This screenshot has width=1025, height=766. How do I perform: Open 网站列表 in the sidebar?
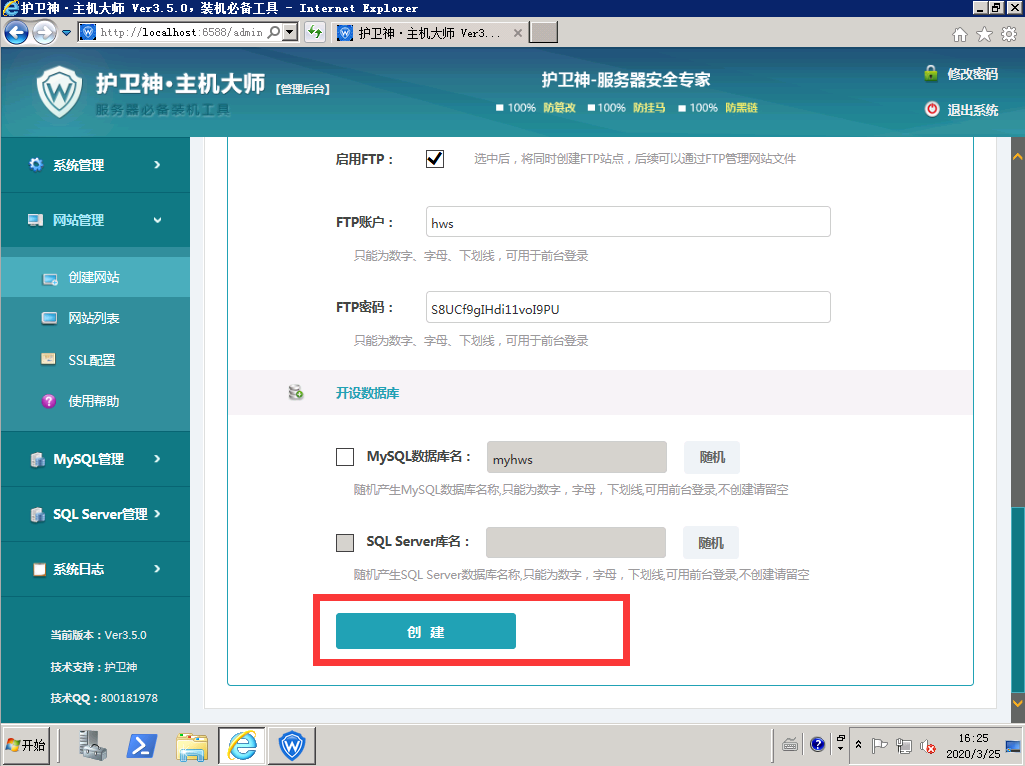(x=94, y=318)
